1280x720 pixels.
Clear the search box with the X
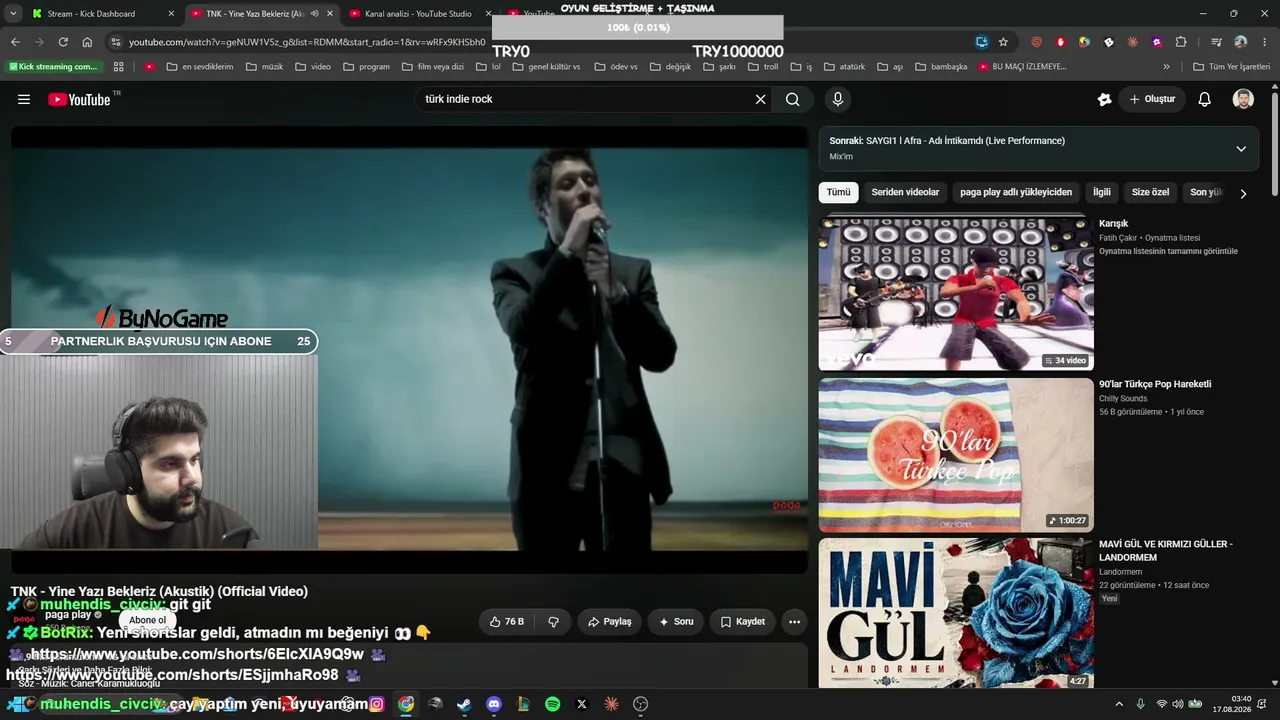[x=760, y=99]
